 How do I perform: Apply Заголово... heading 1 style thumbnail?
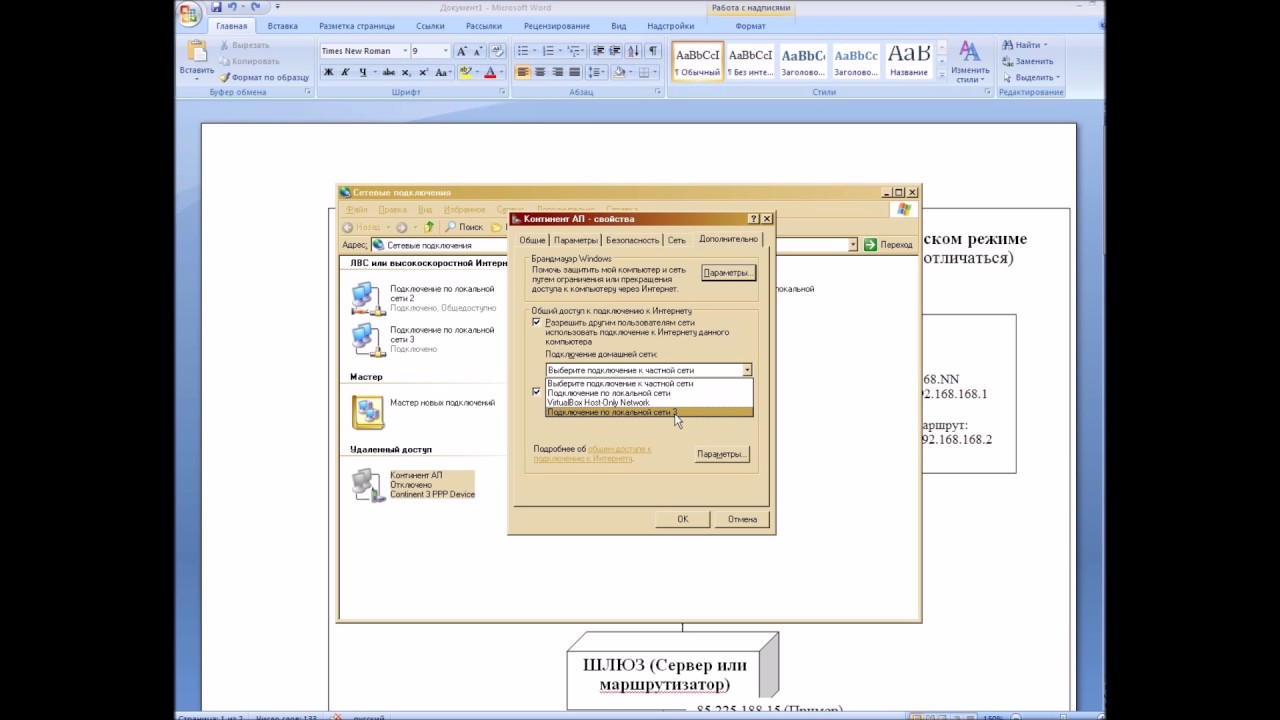tap(803, 60)
